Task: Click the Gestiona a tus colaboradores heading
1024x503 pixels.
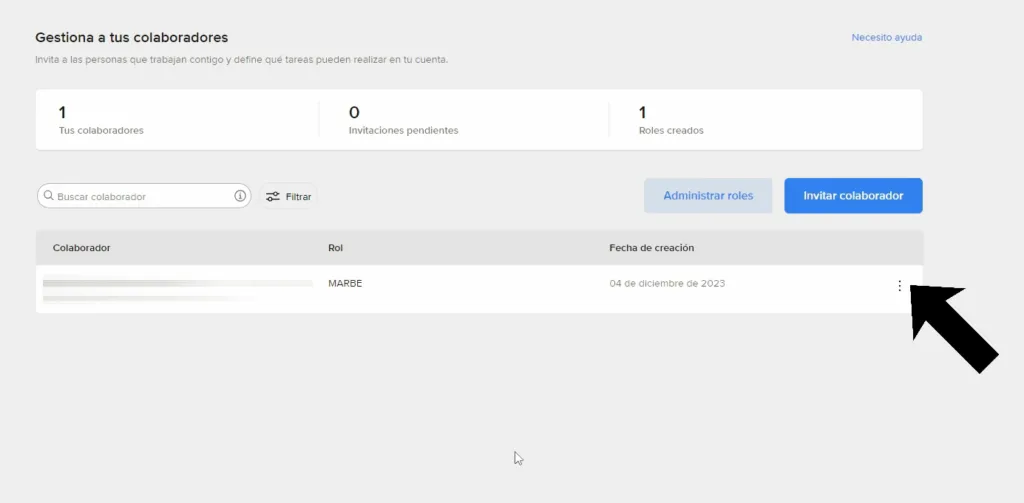Action: click(131, 37)
